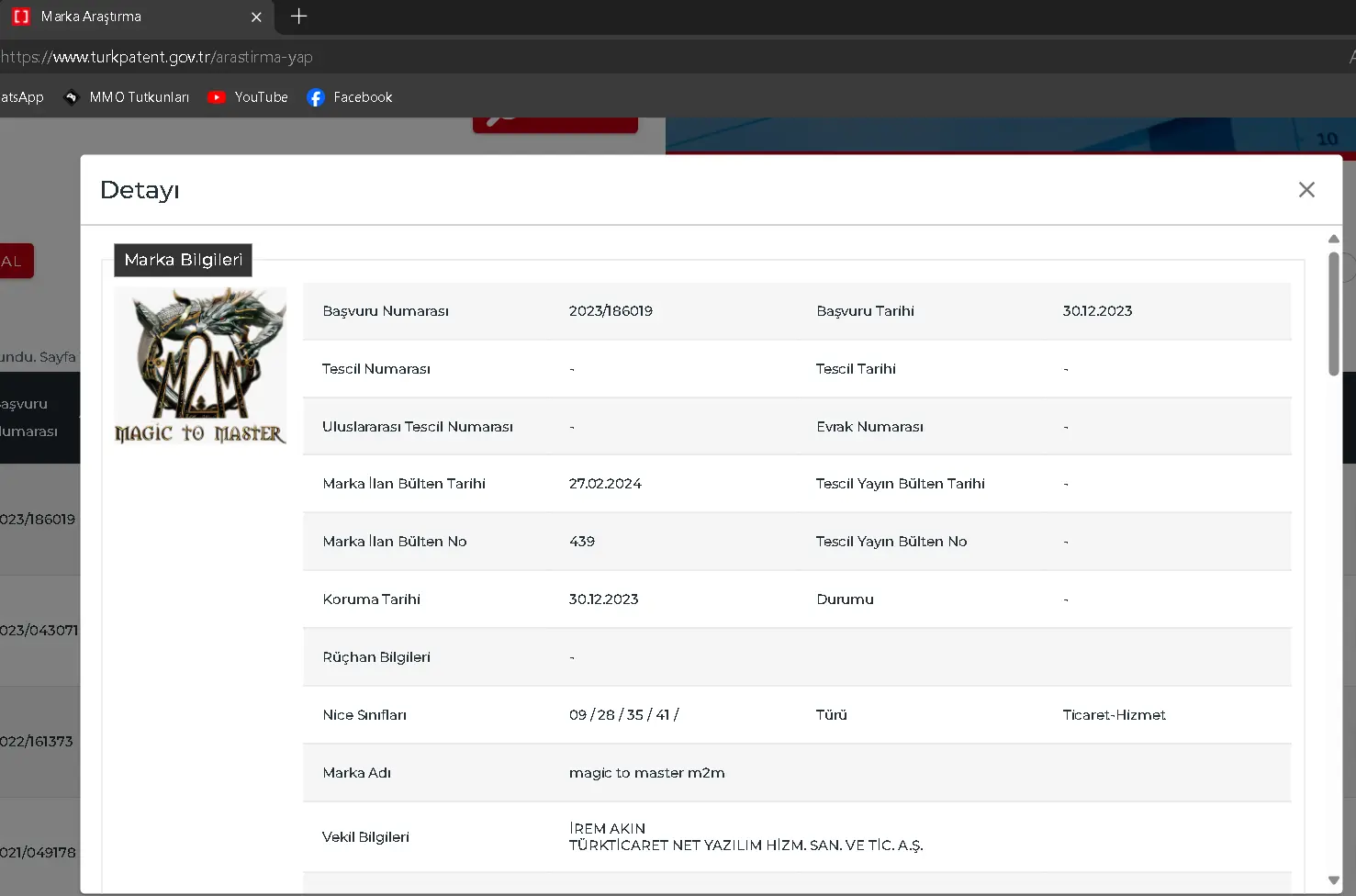Focus the turkpatent.gov.tr address bar
Screen dimensions: 1356x896
point(367,57)
